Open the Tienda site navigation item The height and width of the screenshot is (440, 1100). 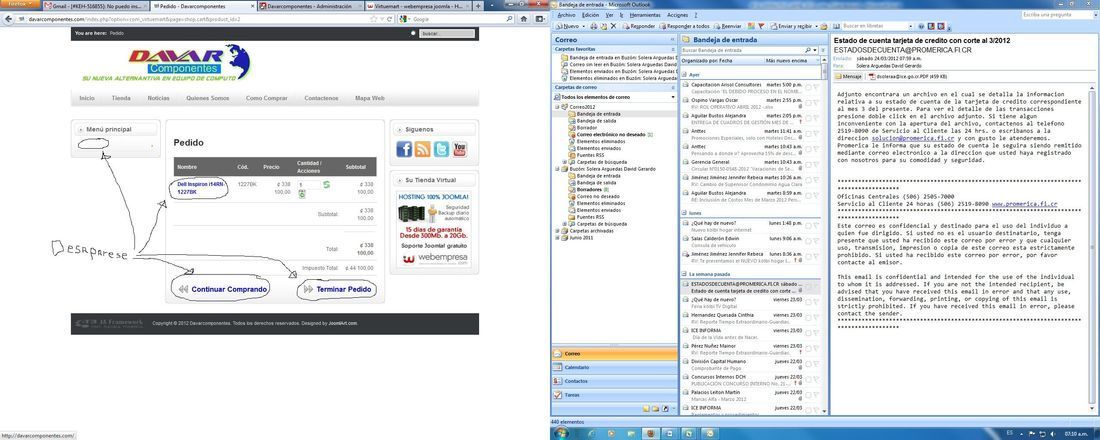[x=121, y=99]
